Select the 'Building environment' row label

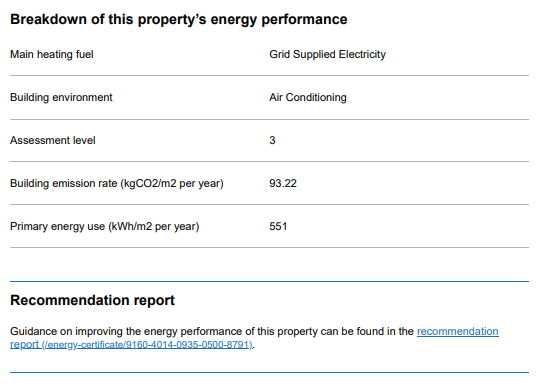61,97
